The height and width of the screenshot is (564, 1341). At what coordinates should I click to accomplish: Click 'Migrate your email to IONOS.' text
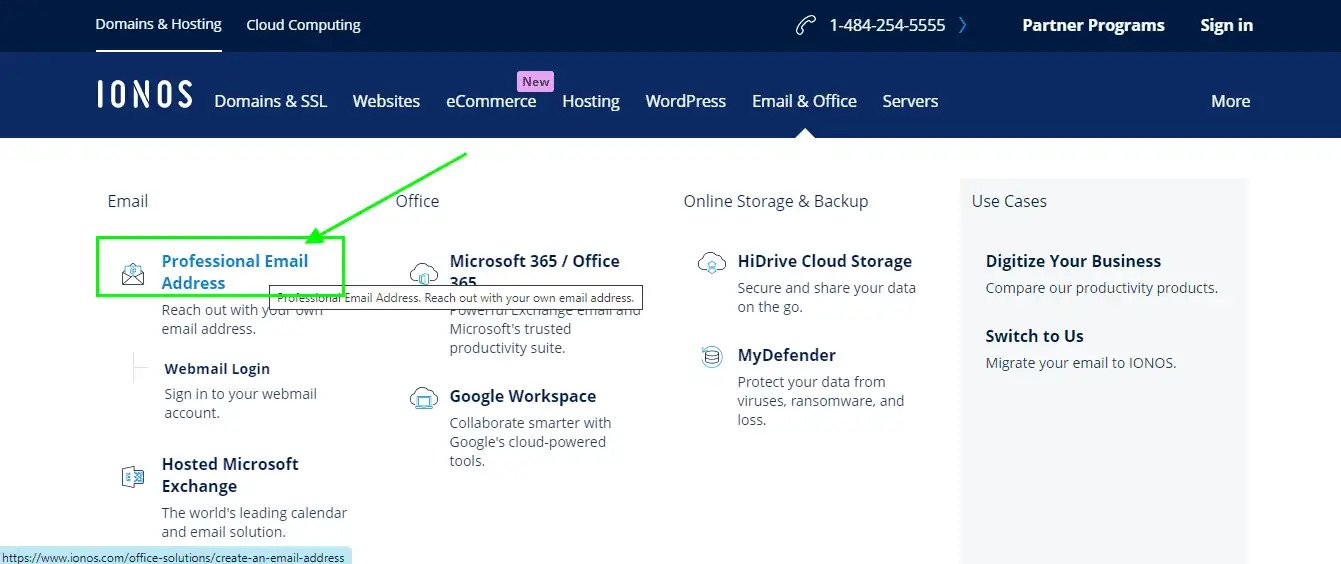(1081, 363)
